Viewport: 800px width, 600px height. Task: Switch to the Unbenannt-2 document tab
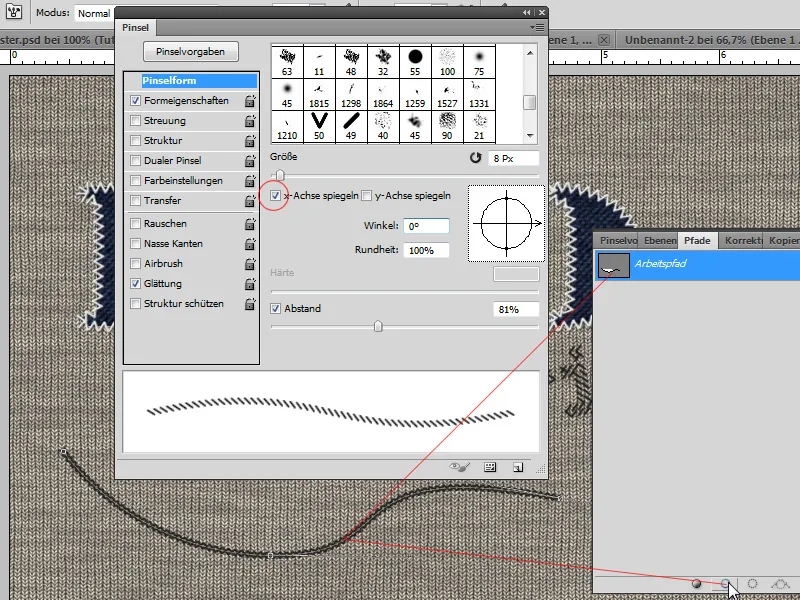coord(709,40)
